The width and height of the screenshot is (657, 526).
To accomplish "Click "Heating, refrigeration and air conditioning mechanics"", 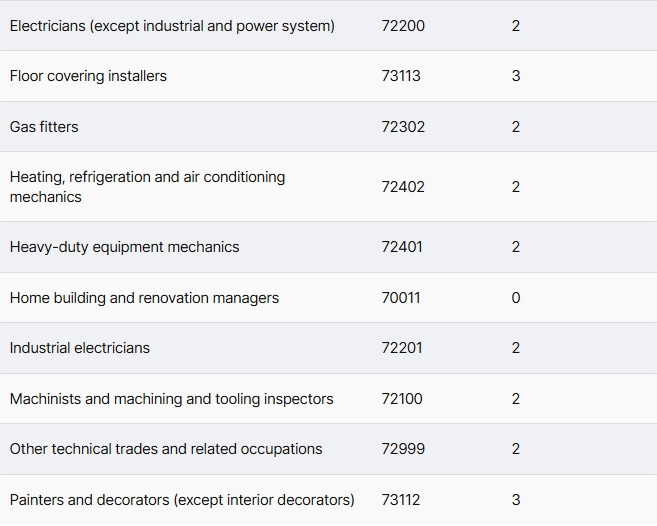I will (x=147, y=187).
